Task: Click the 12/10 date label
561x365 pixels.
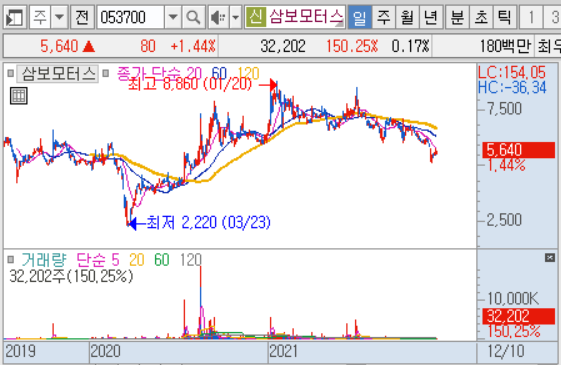Action: pos(506,351)
